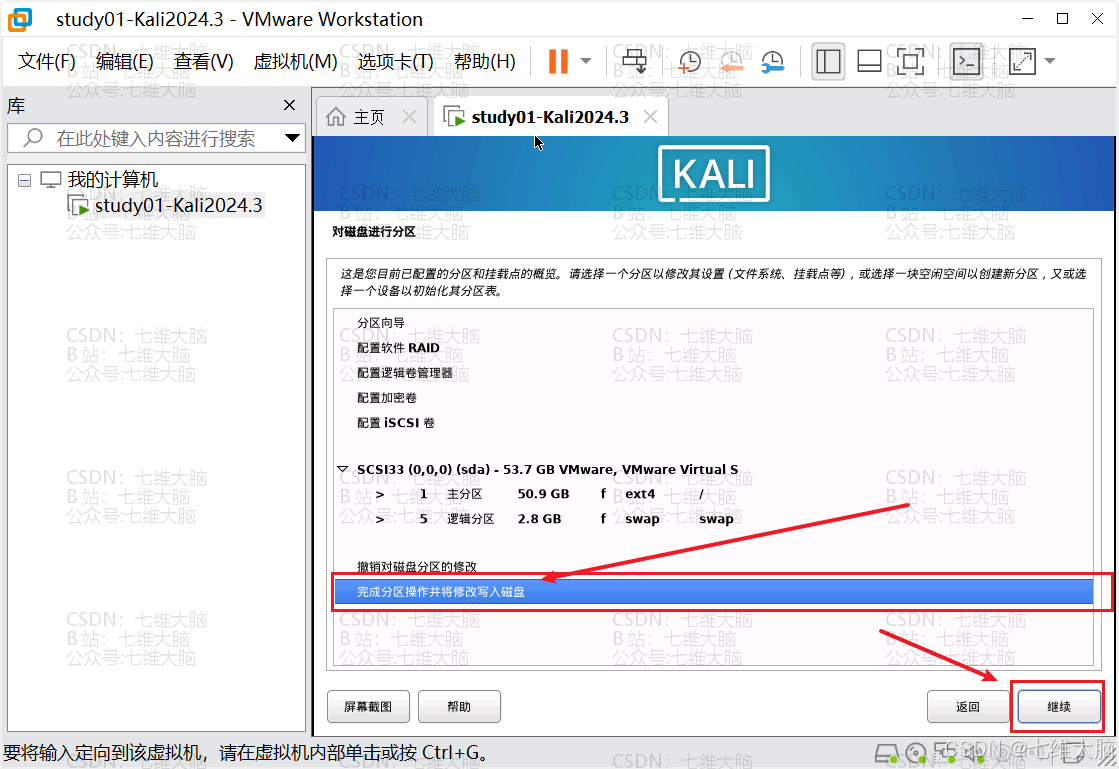Select 配置 iSCSI 卷 option

pos(395,422)
